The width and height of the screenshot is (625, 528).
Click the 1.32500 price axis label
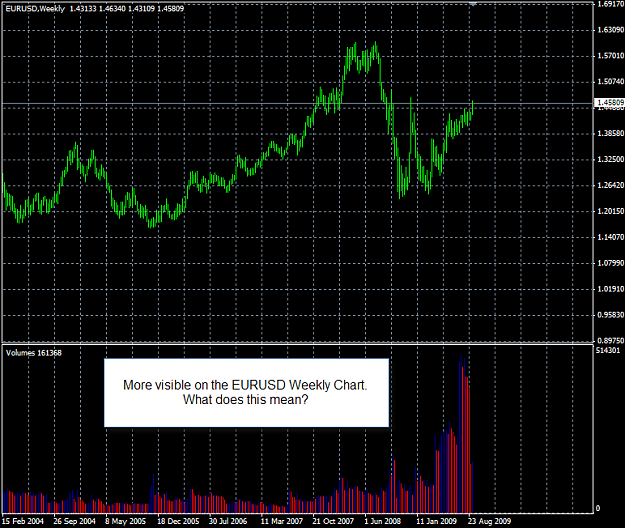(610, 159)
